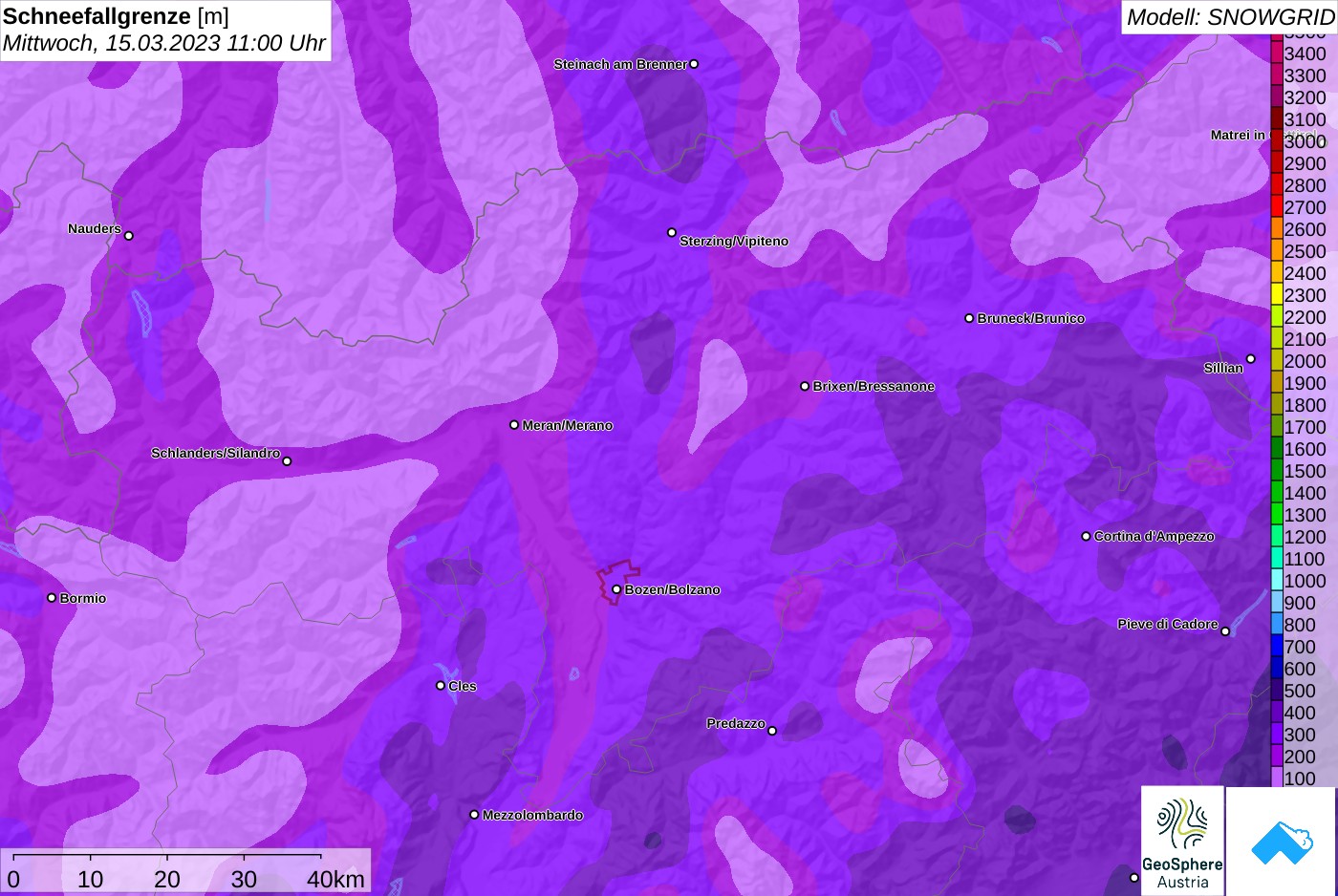Screen dimensions: 1338x896
Task: Select the 500 value in the legend
Action: [1300, 691]
